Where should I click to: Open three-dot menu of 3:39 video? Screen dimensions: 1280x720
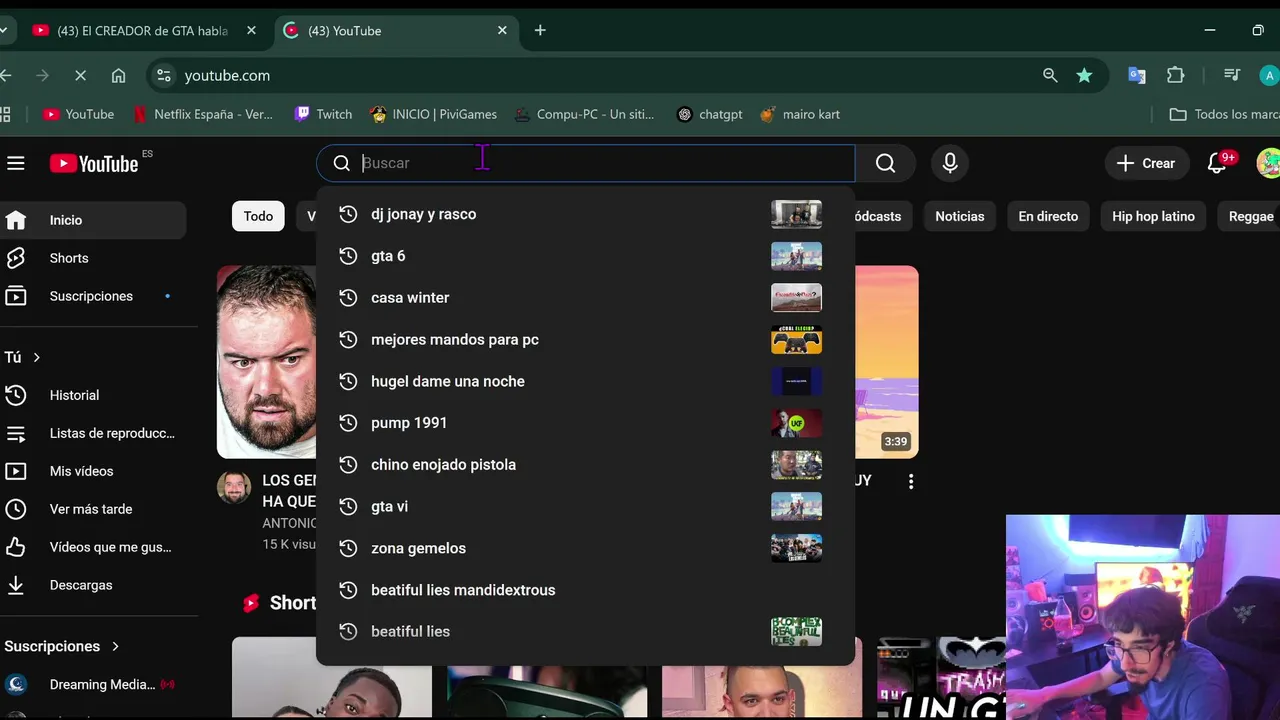(910, 482)
